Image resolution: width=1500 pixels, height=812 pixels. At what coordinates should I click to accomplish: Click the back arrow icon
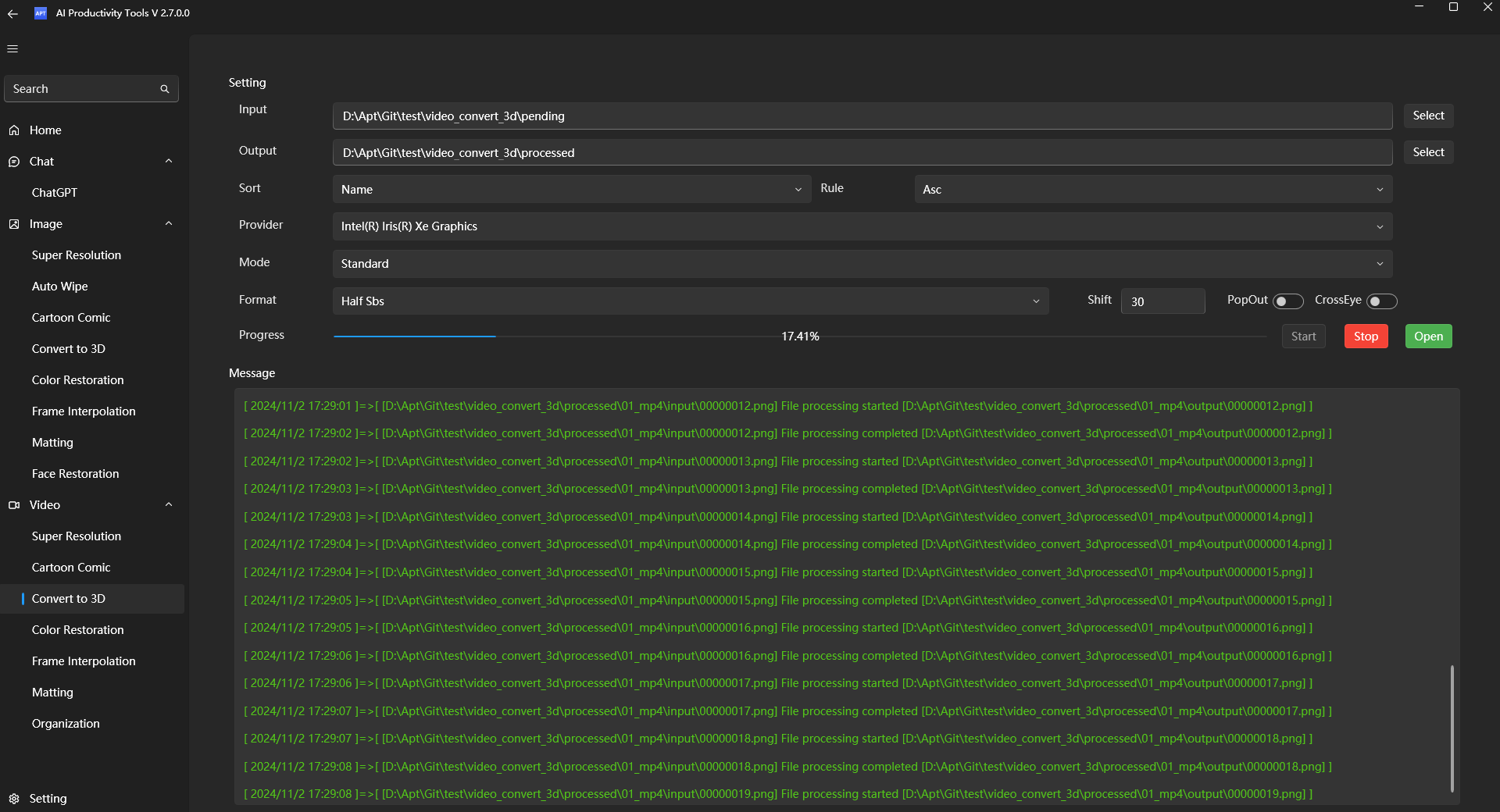12,13
